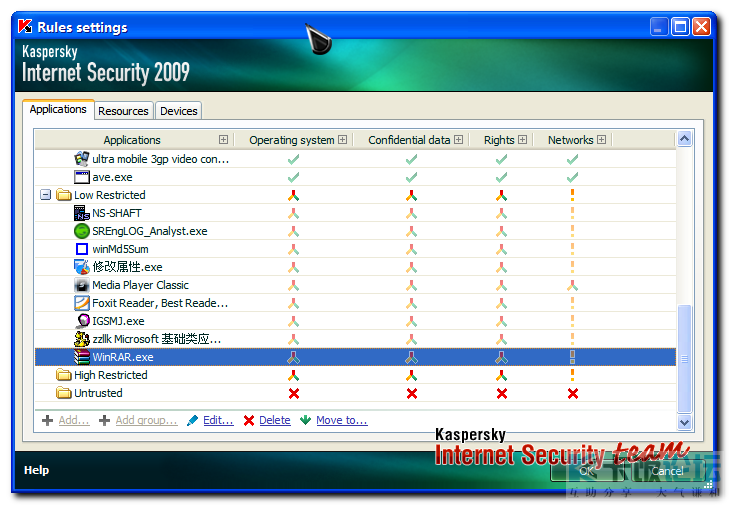Click the Add group plus icon
This screenshot has height=505, width=729.
click(104, 420)
